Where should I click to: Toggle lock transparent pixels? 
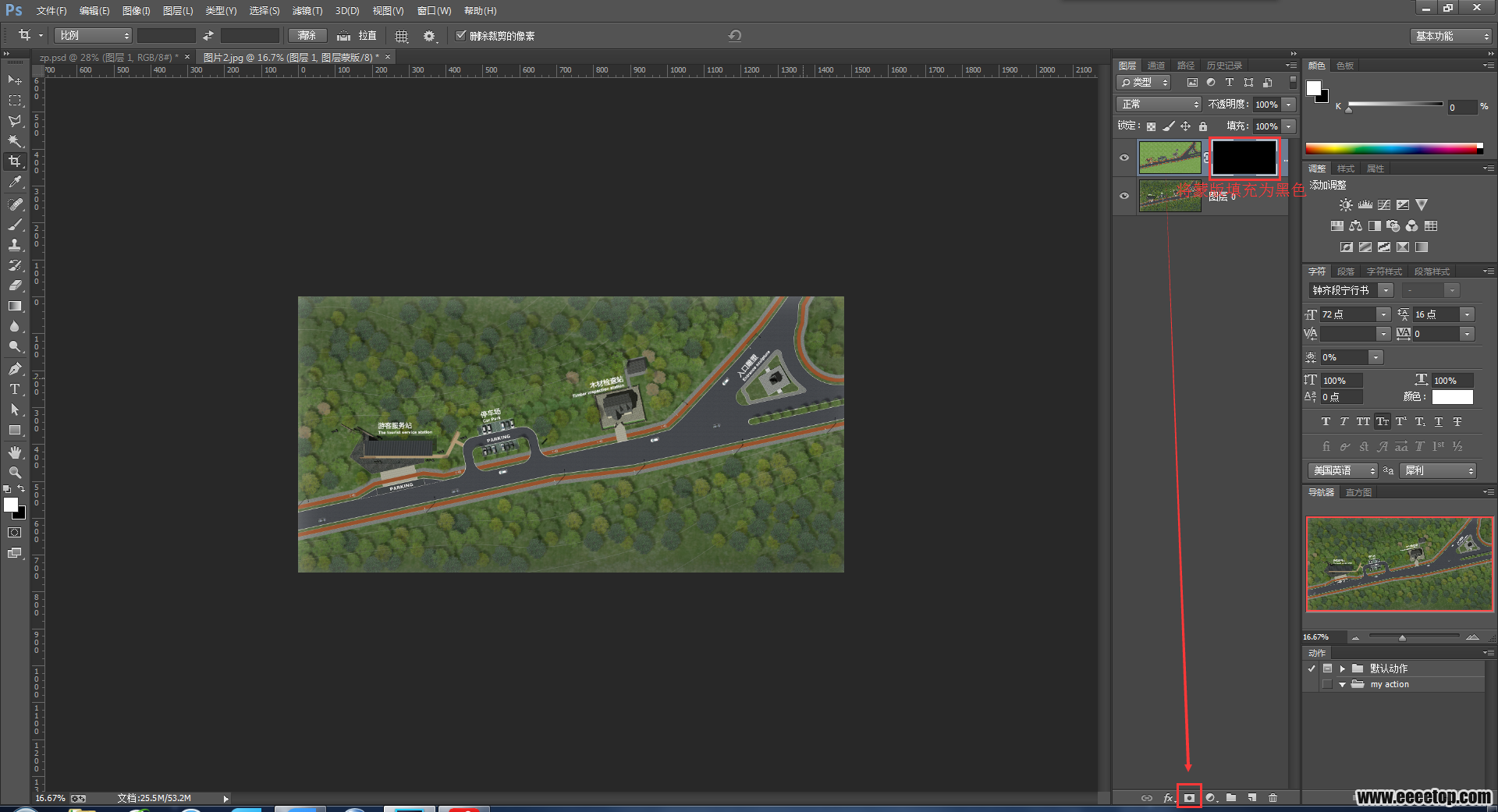click(1151, 126)
